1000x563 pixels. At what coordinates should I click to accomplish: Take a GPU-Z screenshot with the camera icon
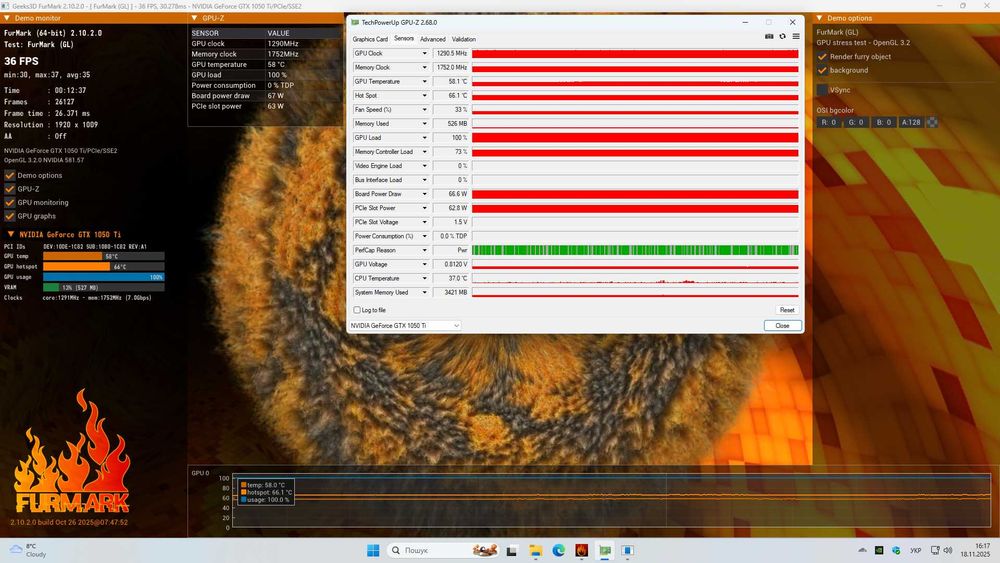point(769,36)
